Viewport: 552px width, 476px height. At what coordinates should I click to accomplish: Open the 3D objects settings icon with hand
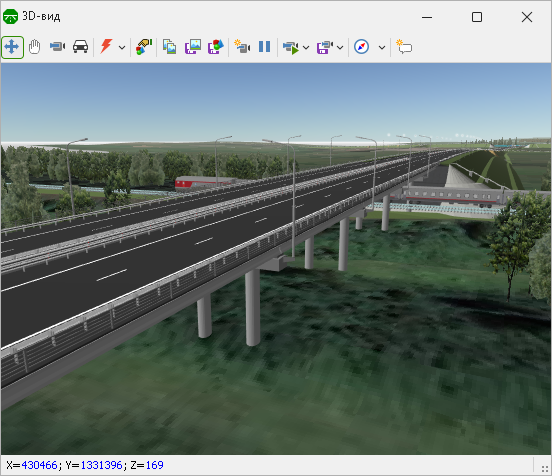[144, 47]
